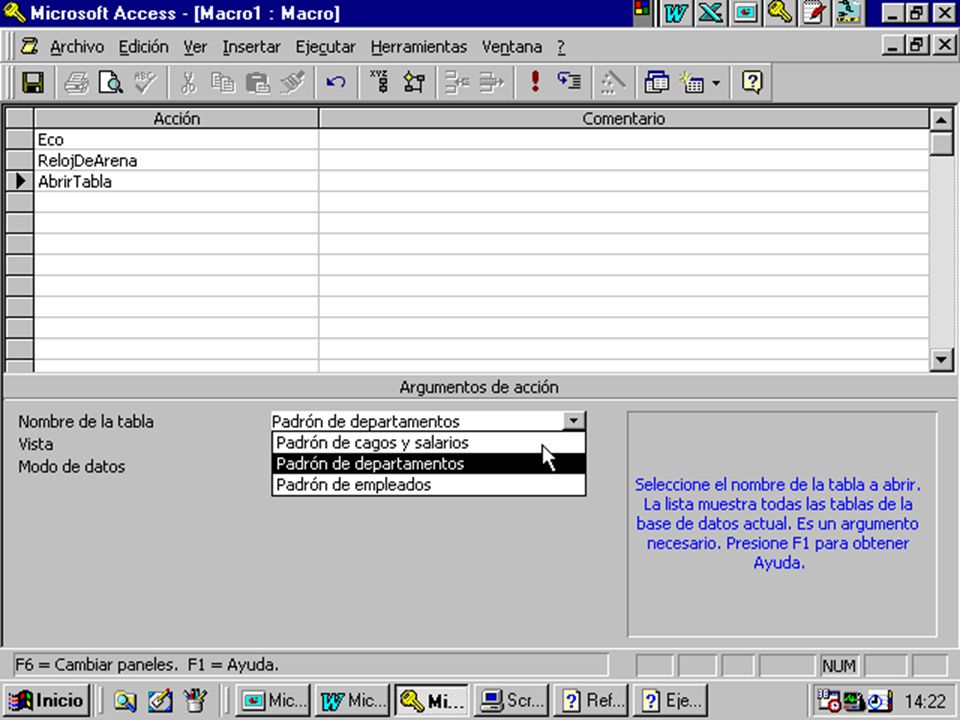Expand the New Object dropdown arrow
This screenshot has height=720, width=960.
coord(716,83)
